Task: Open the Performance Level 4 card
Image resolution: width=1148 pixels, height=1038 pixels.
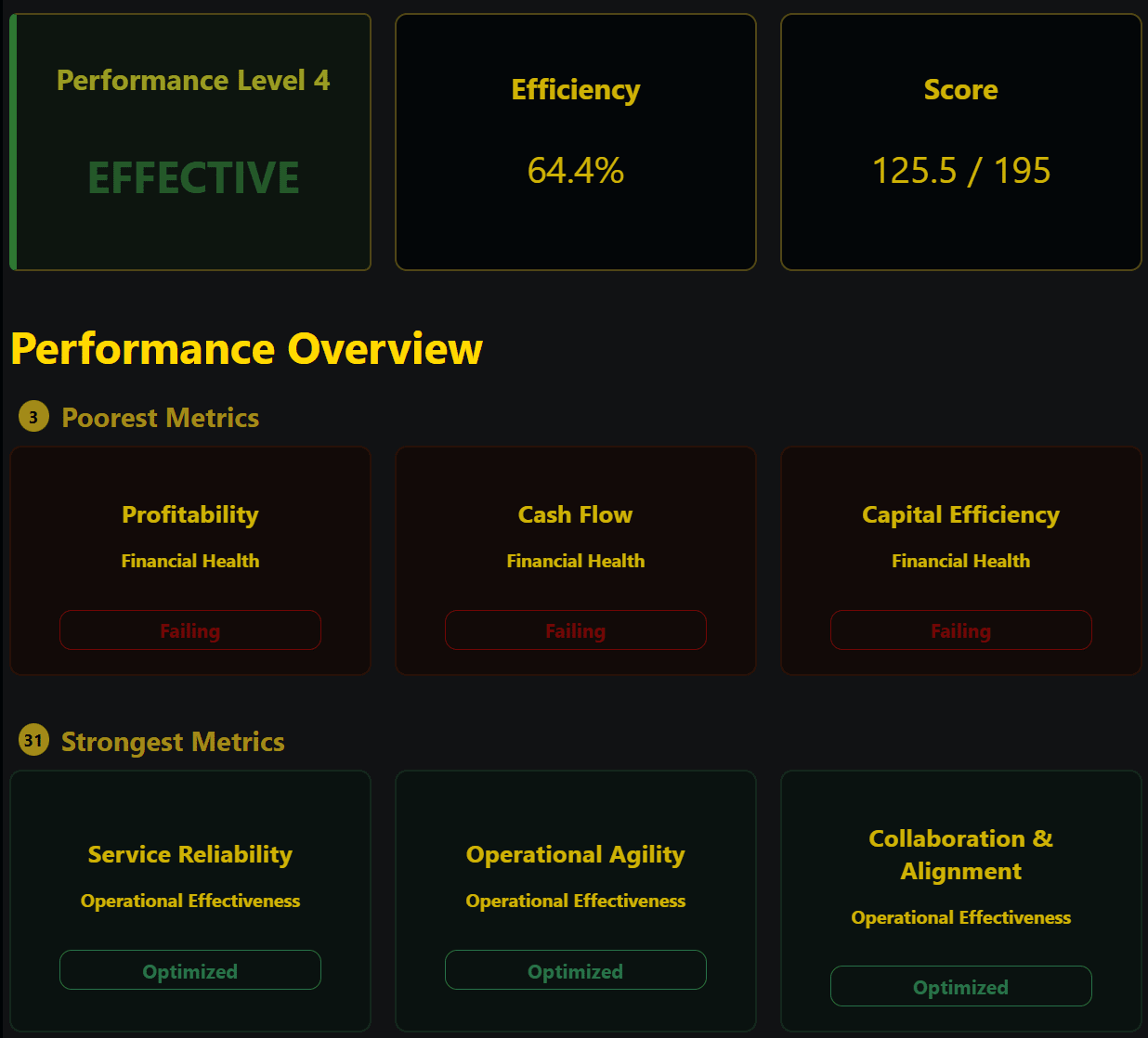Action: coord(190,142)
